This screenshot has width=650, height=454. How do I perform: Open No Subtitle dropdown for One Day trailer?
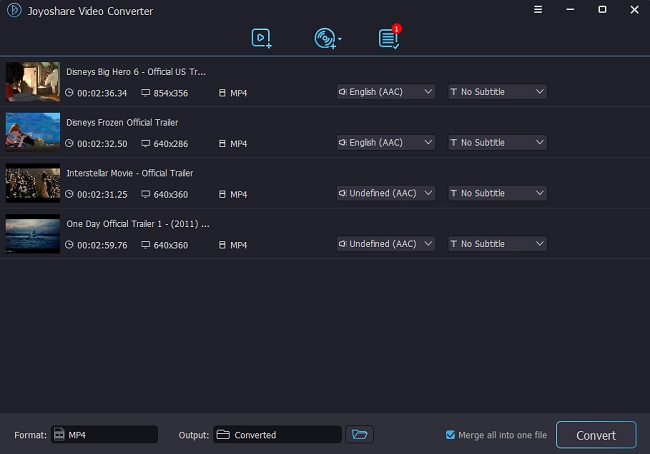(x=497, y=244)
